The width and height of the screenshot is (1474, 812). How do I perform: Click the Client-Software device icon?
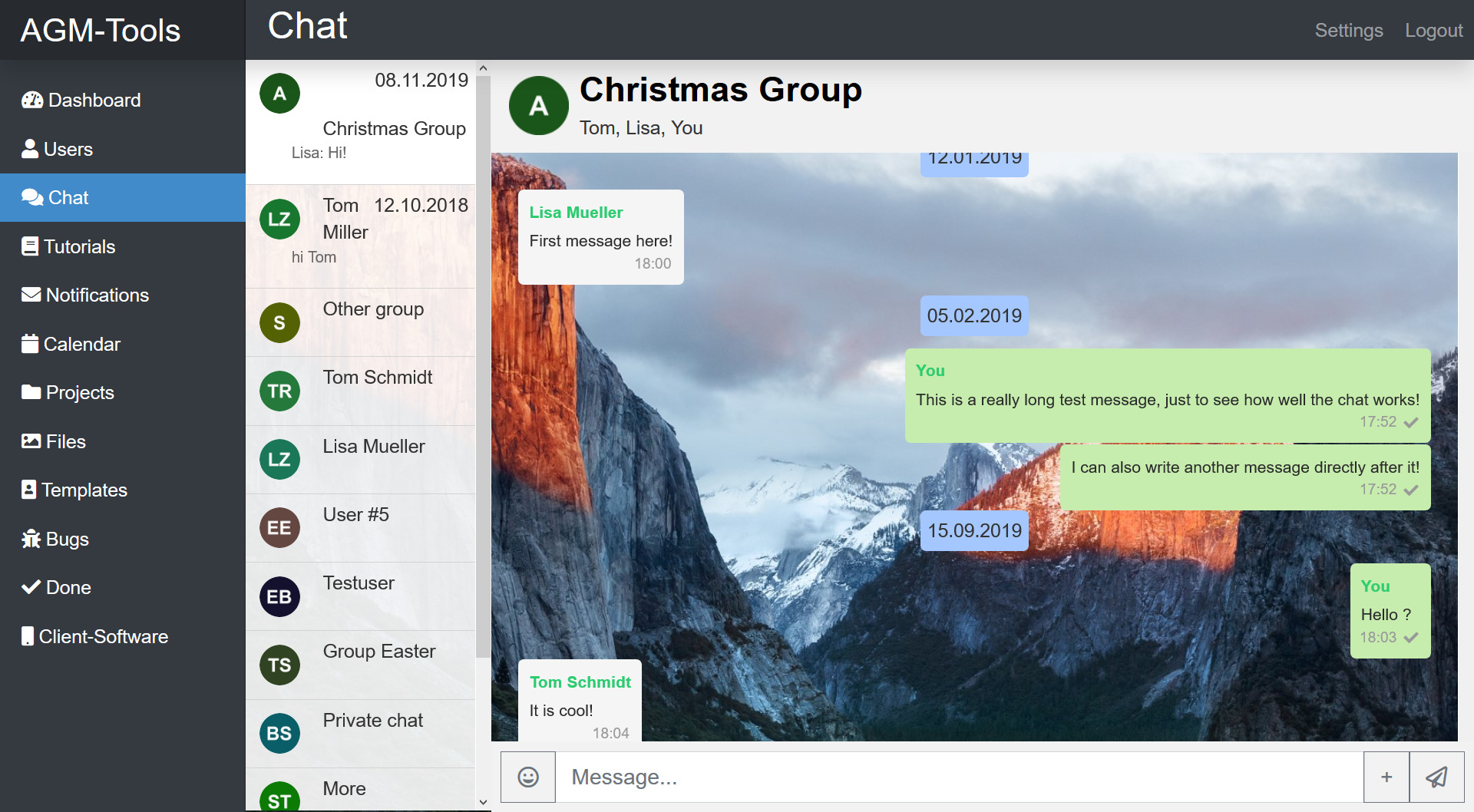pyautogui.click(x=28, y=636)
